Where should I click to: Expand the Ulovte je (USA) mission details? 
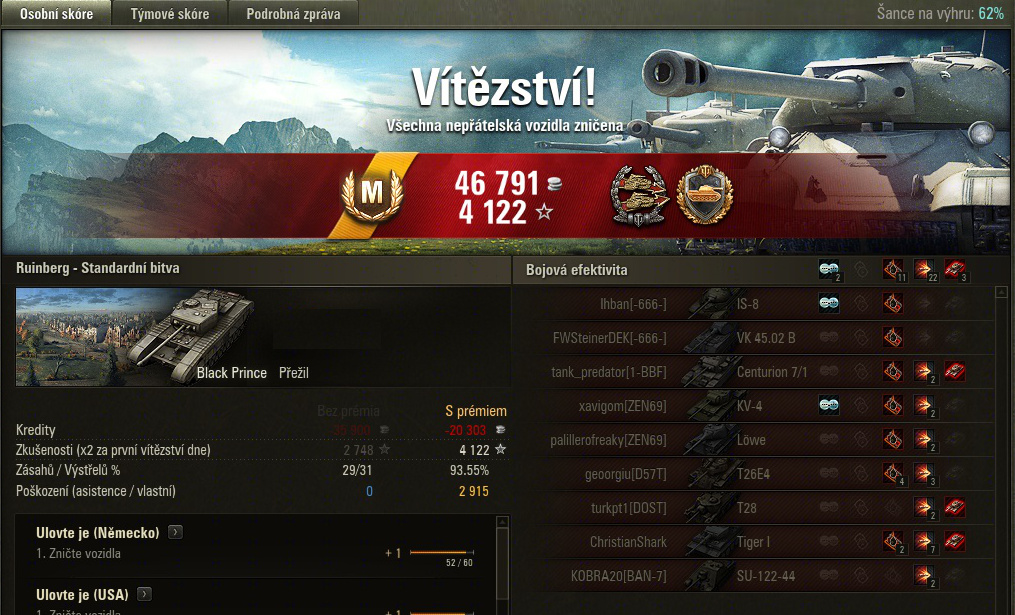coord(145,594)
